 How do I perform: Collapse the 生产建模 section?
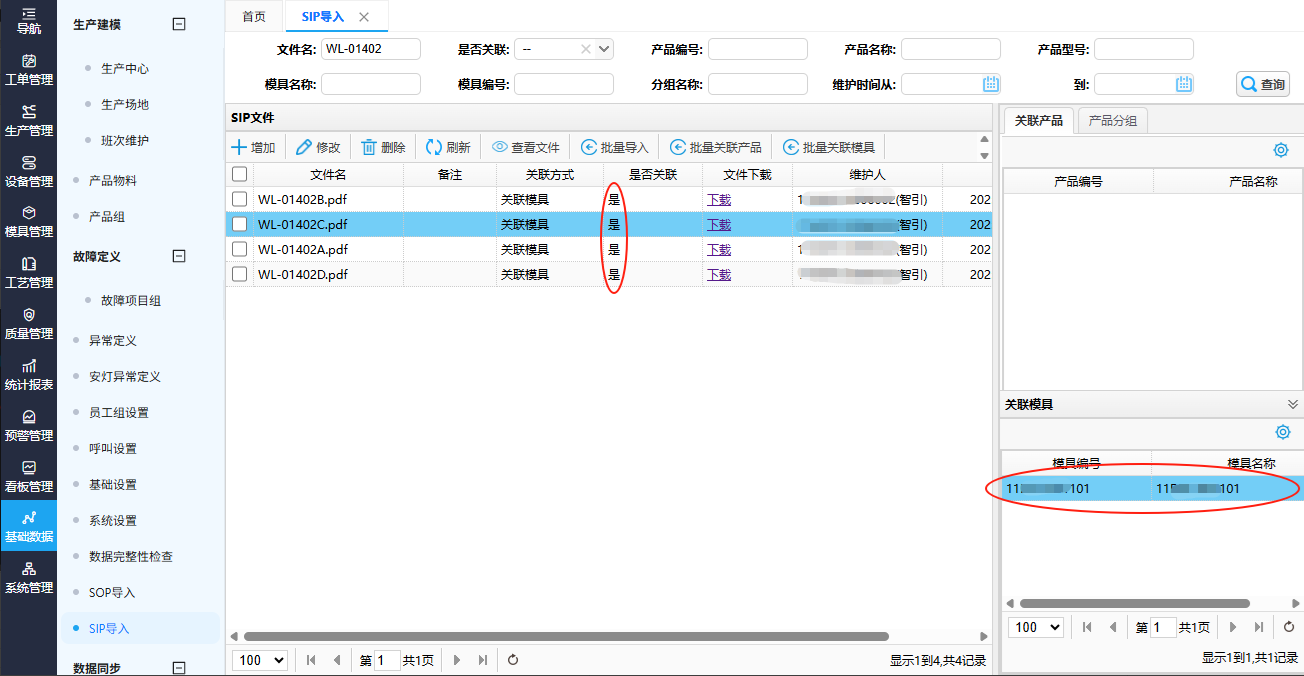click(179, 25)
